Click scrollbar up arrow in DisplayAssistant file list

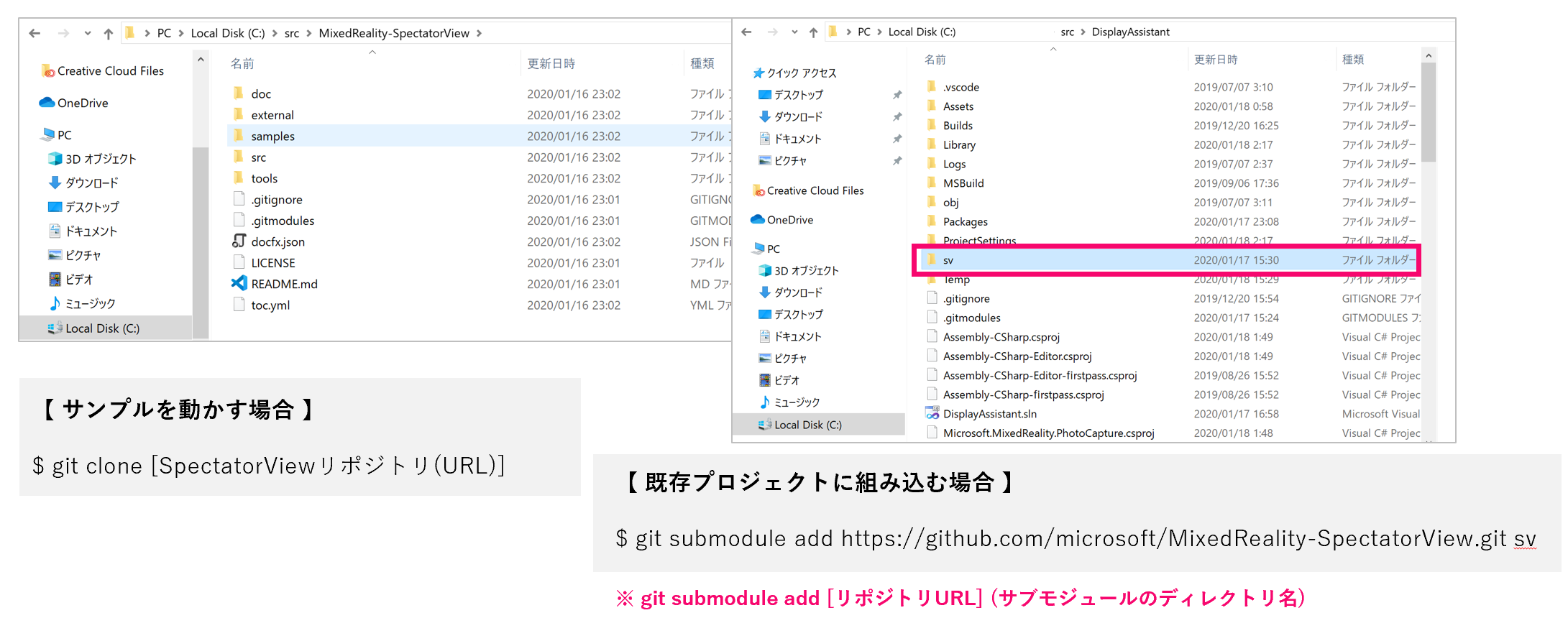click(x=1429, y=55)
